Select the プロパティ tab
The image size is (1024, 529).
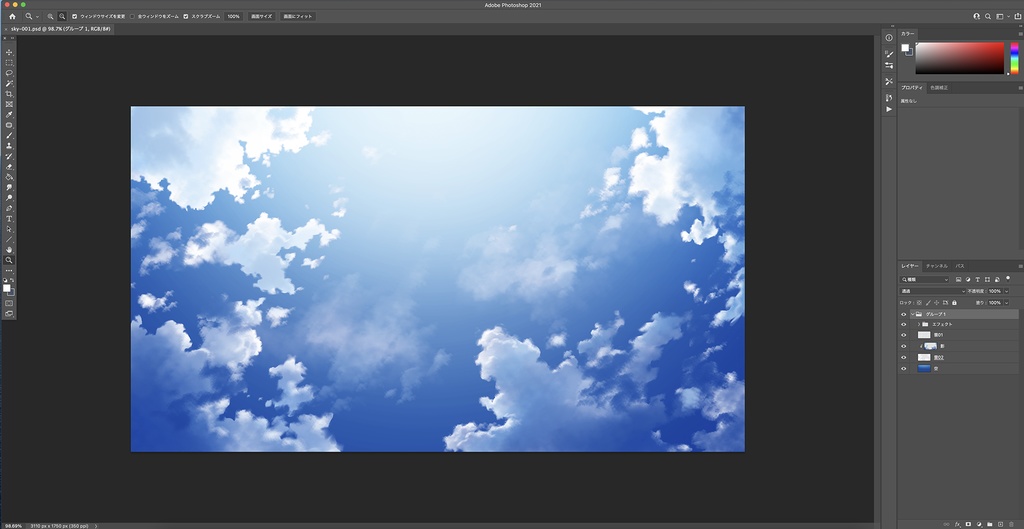[912, 88]
